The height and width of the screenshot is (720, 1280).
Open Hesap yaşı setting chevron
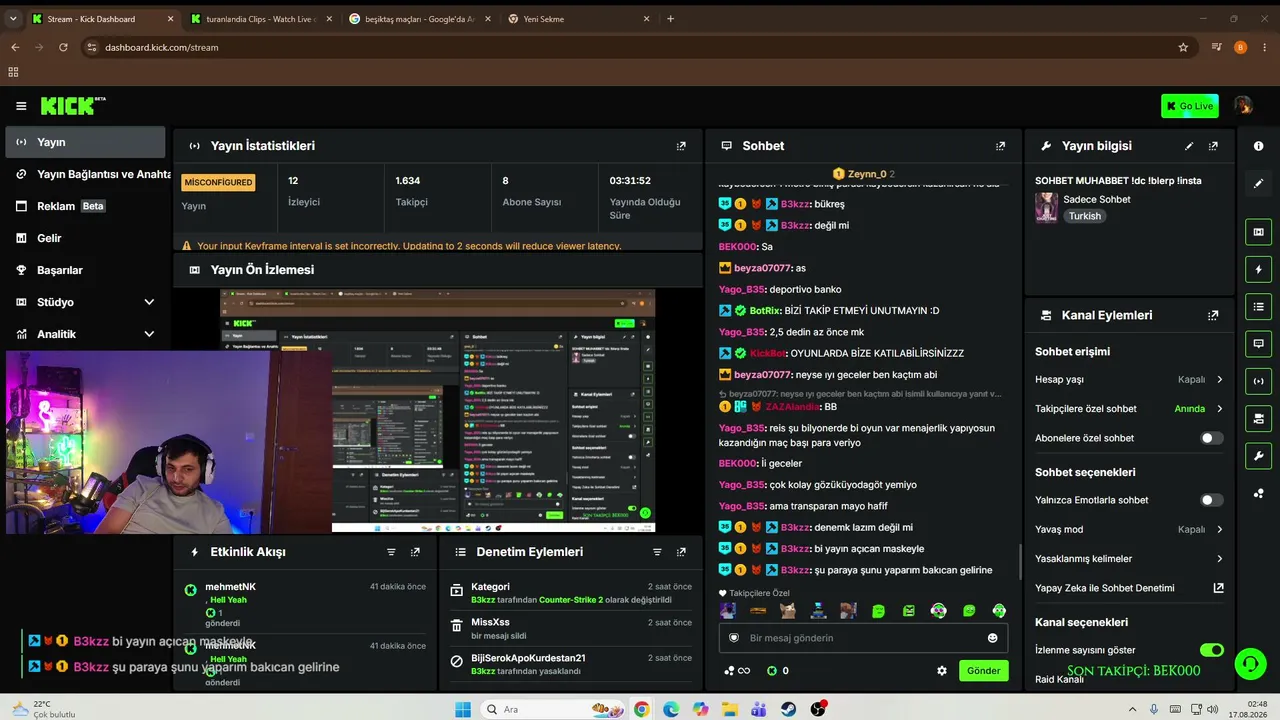pos(1219,380)
